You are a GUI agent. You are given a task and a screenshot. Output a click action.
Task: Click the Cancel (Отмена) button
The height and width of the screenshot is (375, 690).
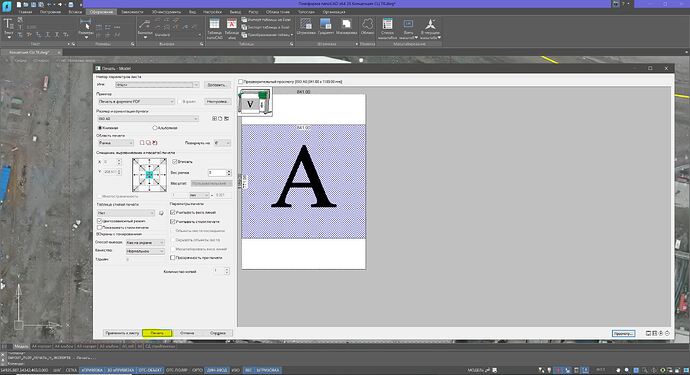pos(187,333)
